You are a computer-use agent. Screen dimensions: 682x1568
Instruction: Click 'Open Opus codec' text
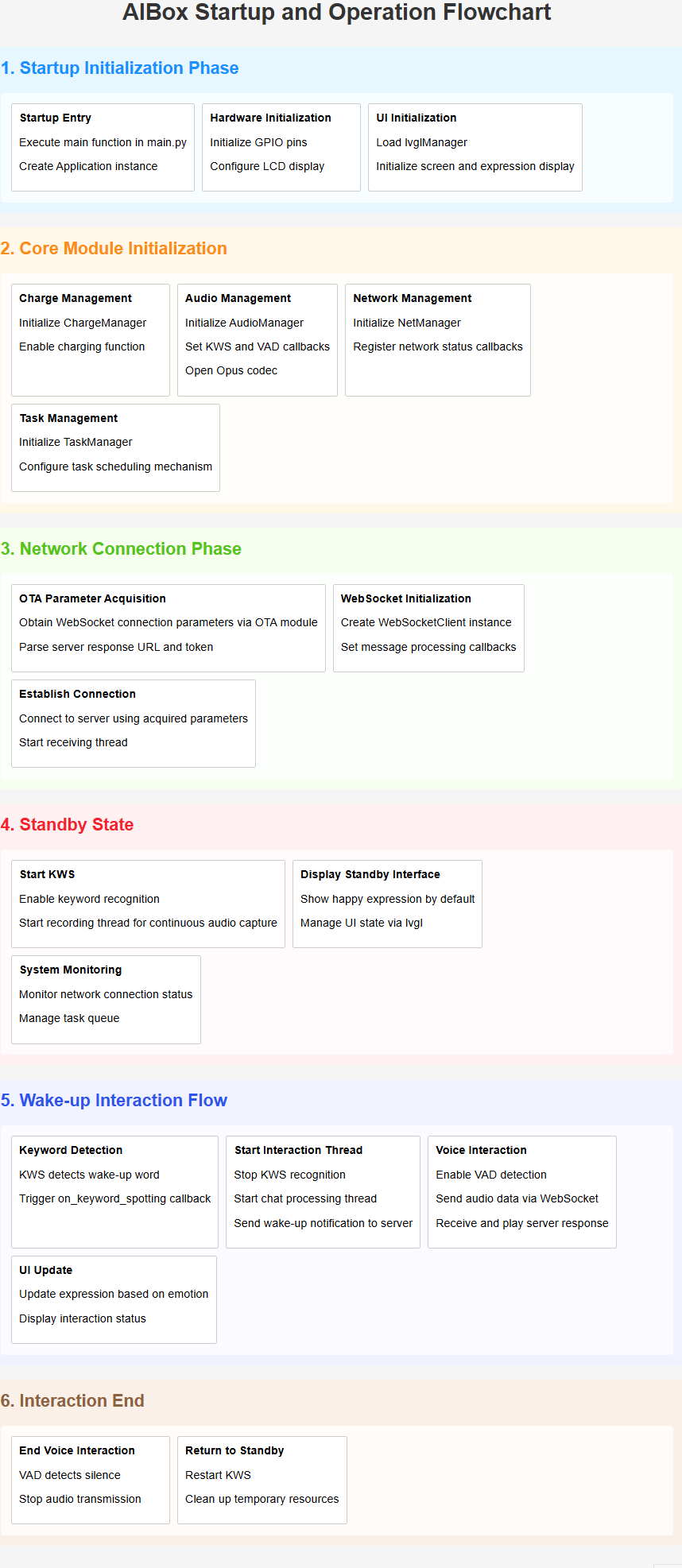tap(231, 370)
